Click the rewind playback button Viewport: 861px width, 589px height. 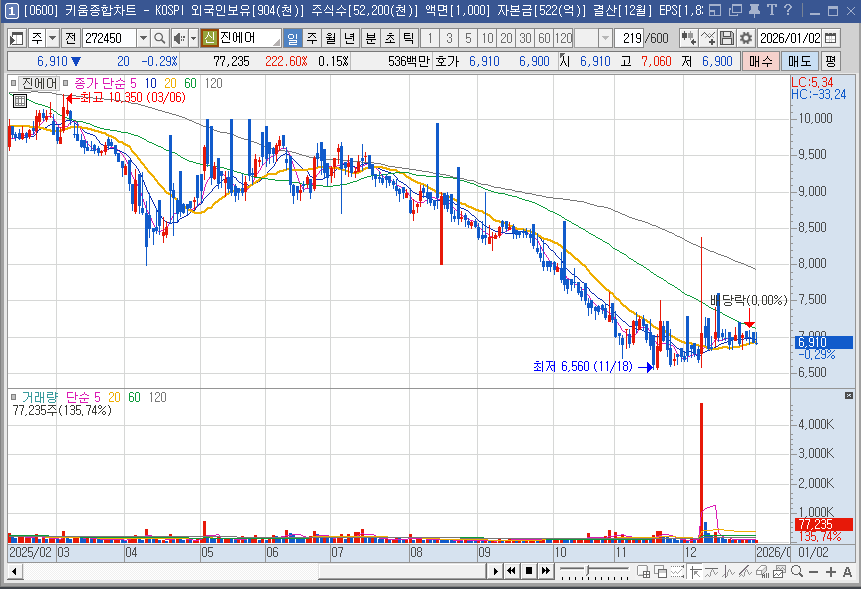tap(512, 571)
